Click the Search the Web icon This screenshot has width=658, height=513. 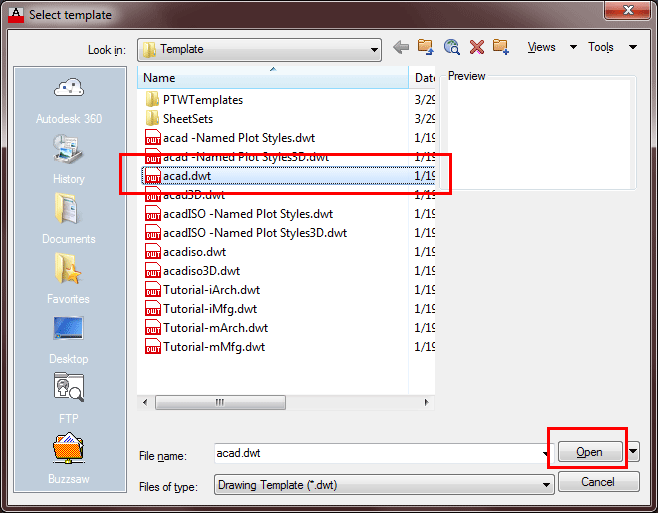[x=452, y=47]
